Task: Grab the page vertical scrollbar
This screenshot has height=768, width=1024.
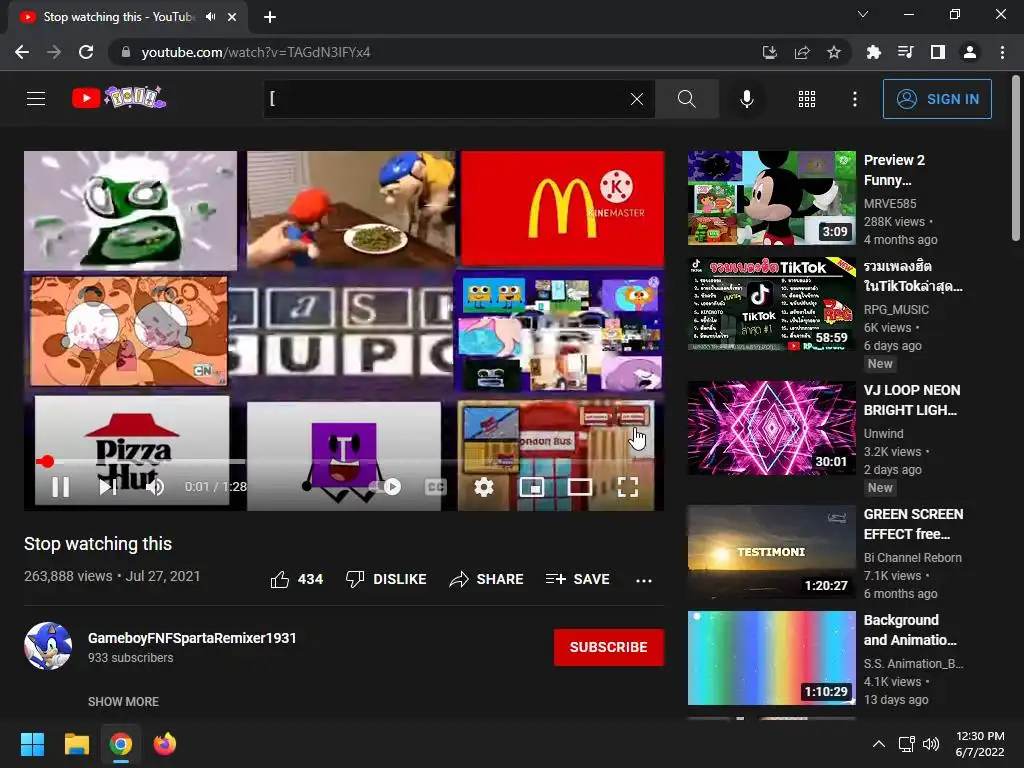Action: coord(1016,158)
